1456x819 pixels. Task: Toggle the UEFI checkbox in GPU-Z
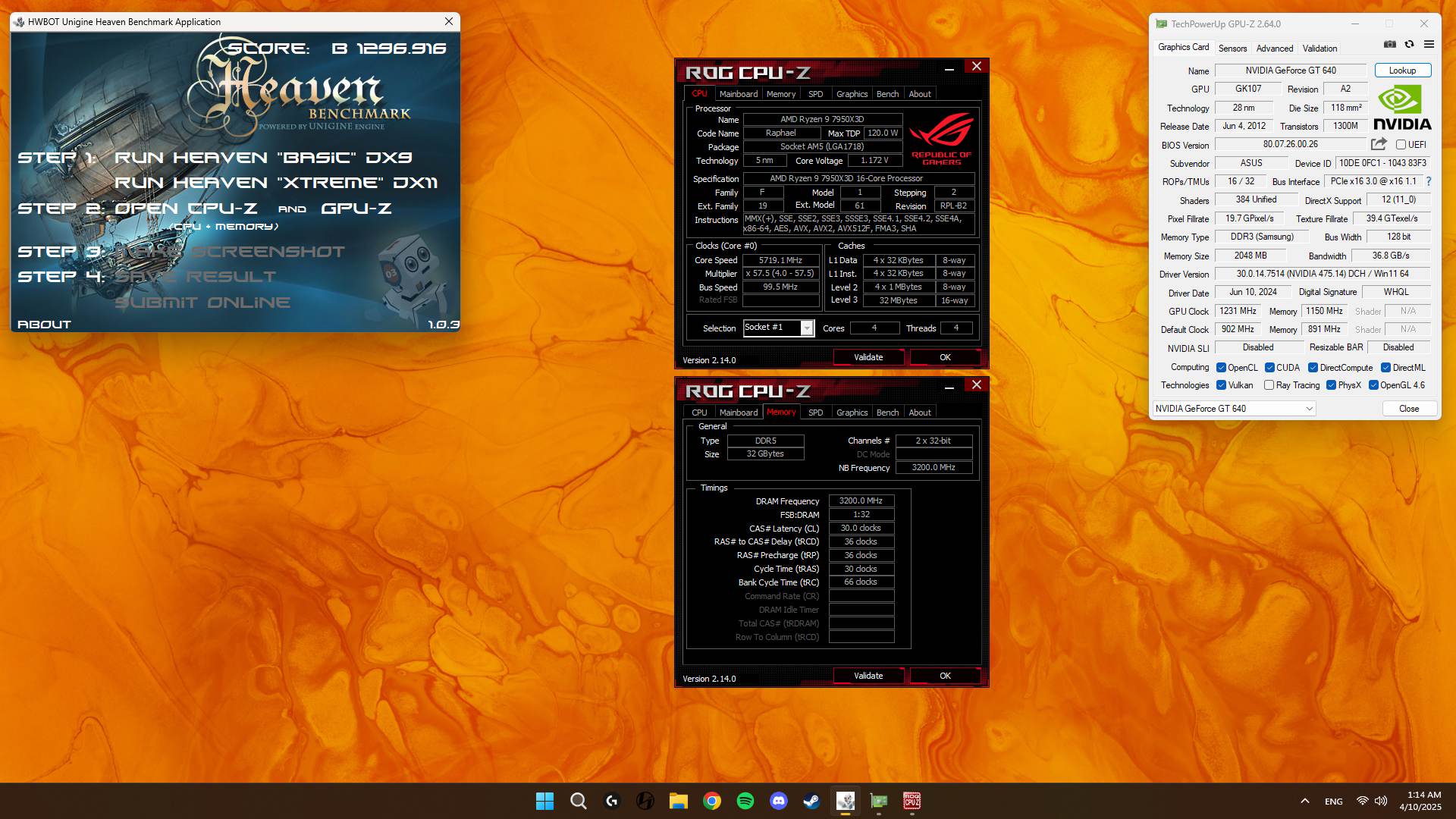click(x=1401, y=144)
